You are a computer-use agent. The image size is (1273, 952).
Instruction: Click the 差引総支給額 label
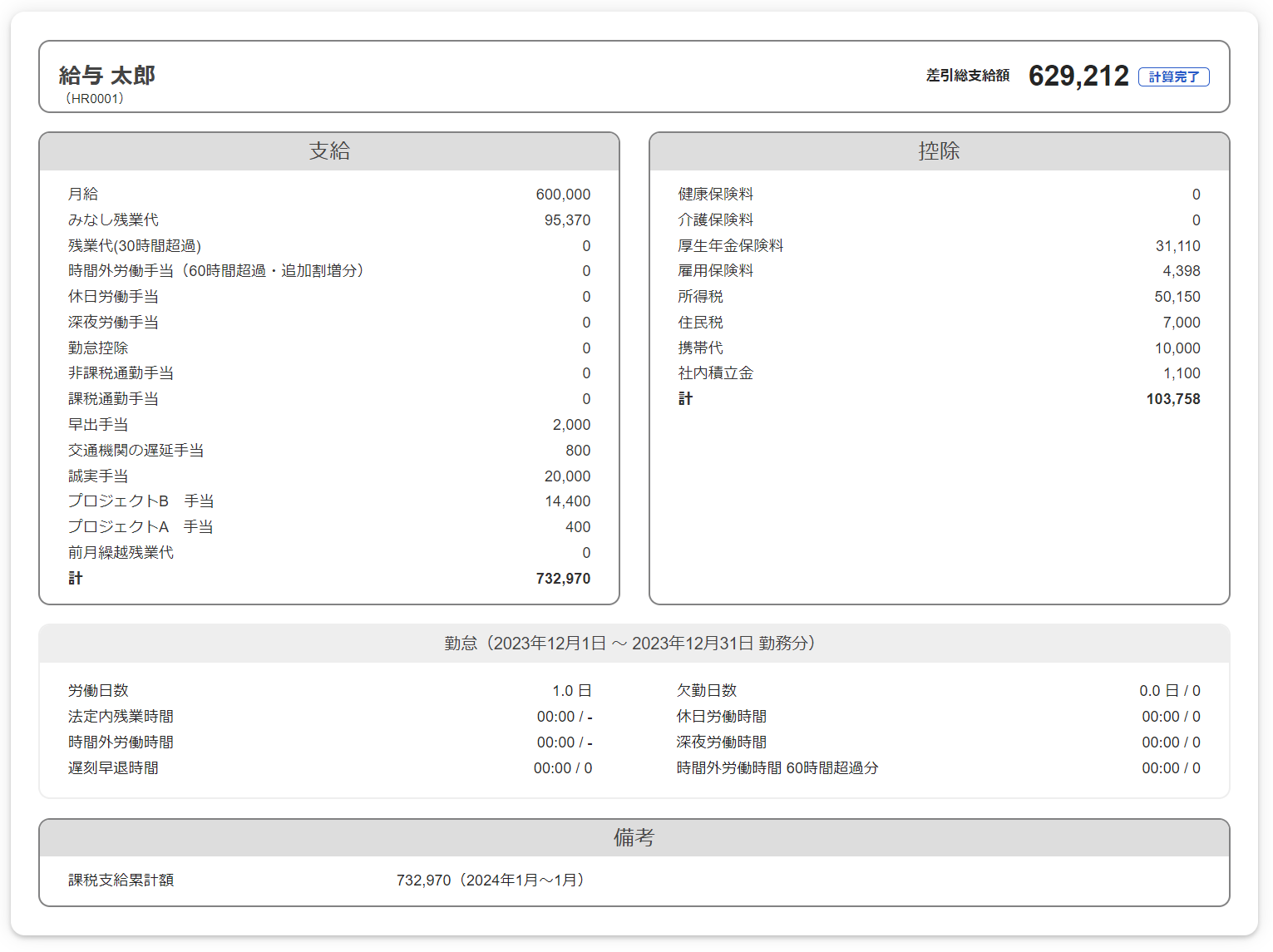[x=968, y=76]
